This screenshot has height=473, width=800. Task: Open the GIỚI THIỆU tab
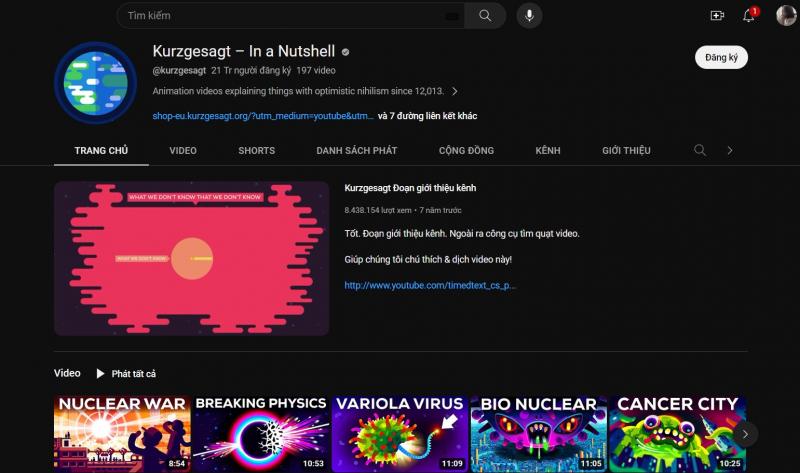coord(626,151)
